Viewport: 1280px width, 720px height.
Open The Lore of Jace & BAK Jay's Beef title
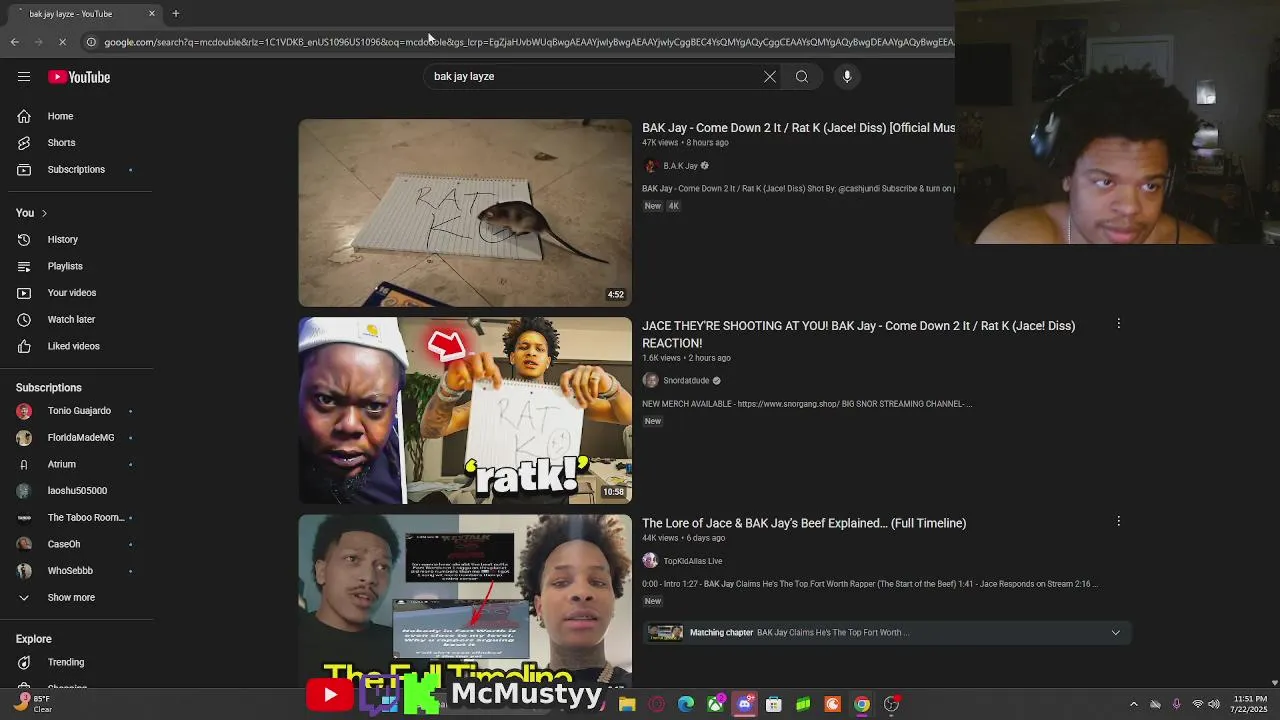(804, 523)
